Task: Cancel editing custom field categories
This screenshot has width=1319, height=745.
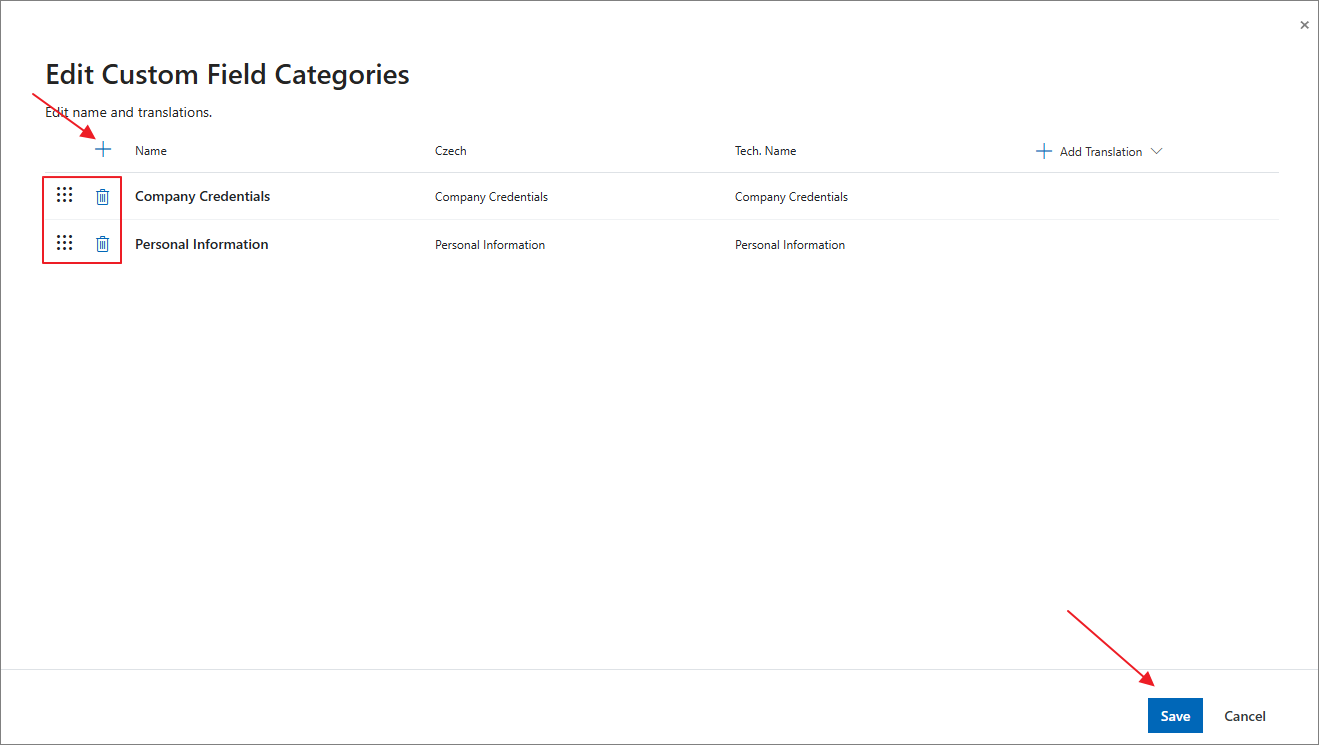Action: [x=1245, y=716]
